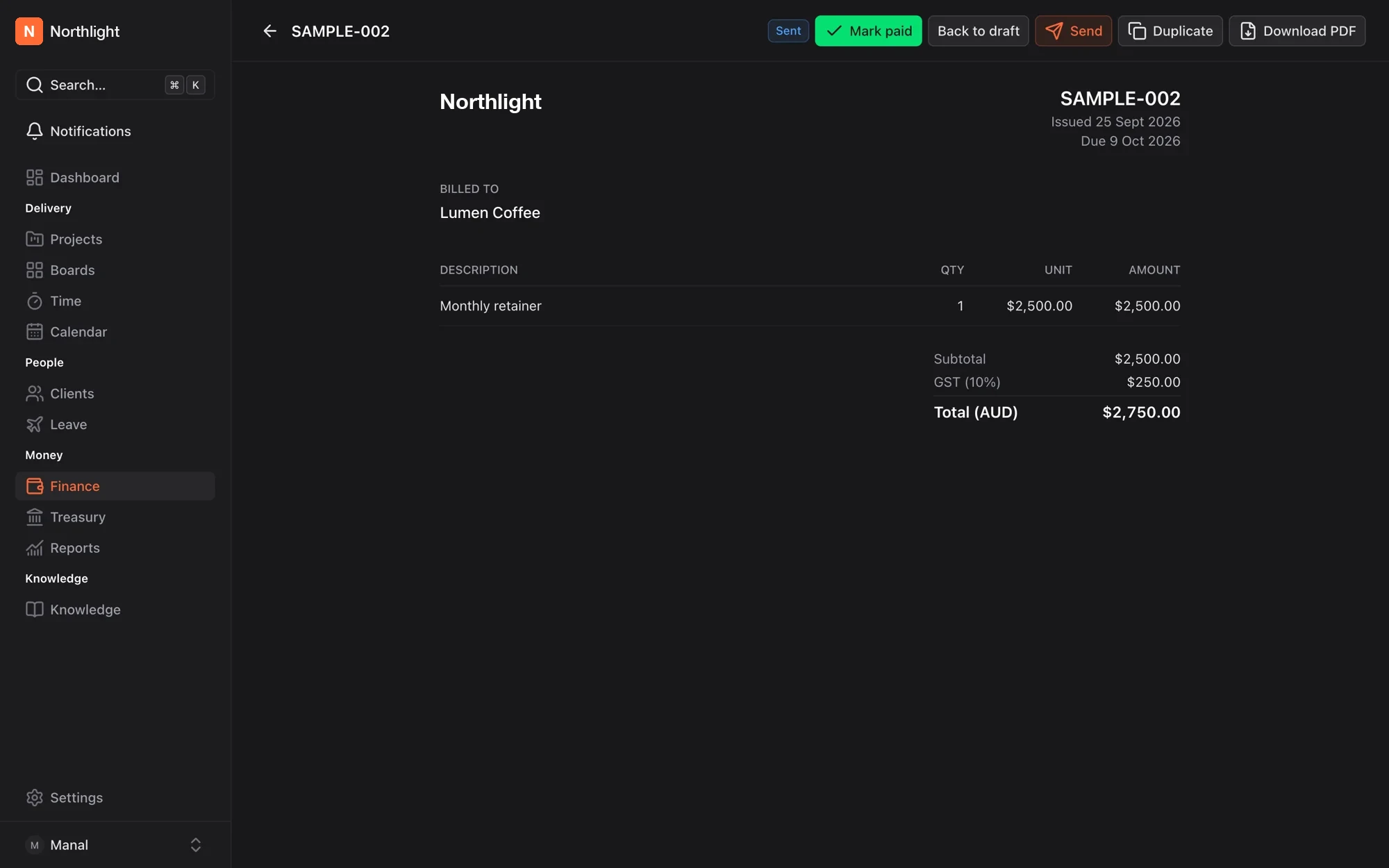The width and height of the screenshot is (1389, 868).
Task: Click the Lumen Coffee client name
Action: pyautogui.click(x=490, y=213)
